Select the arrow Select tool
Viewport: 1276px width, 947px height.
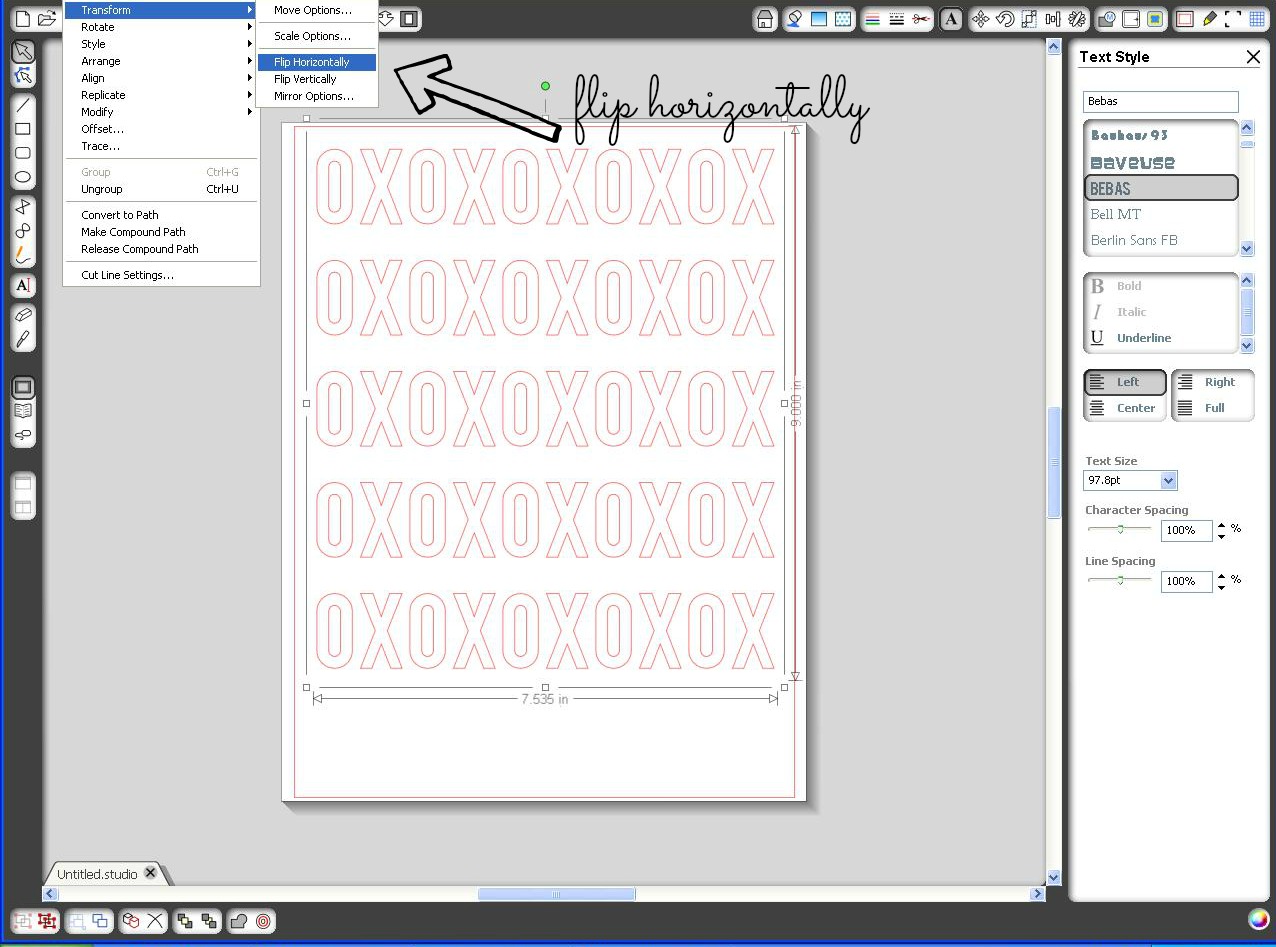(x=23, y=52)
